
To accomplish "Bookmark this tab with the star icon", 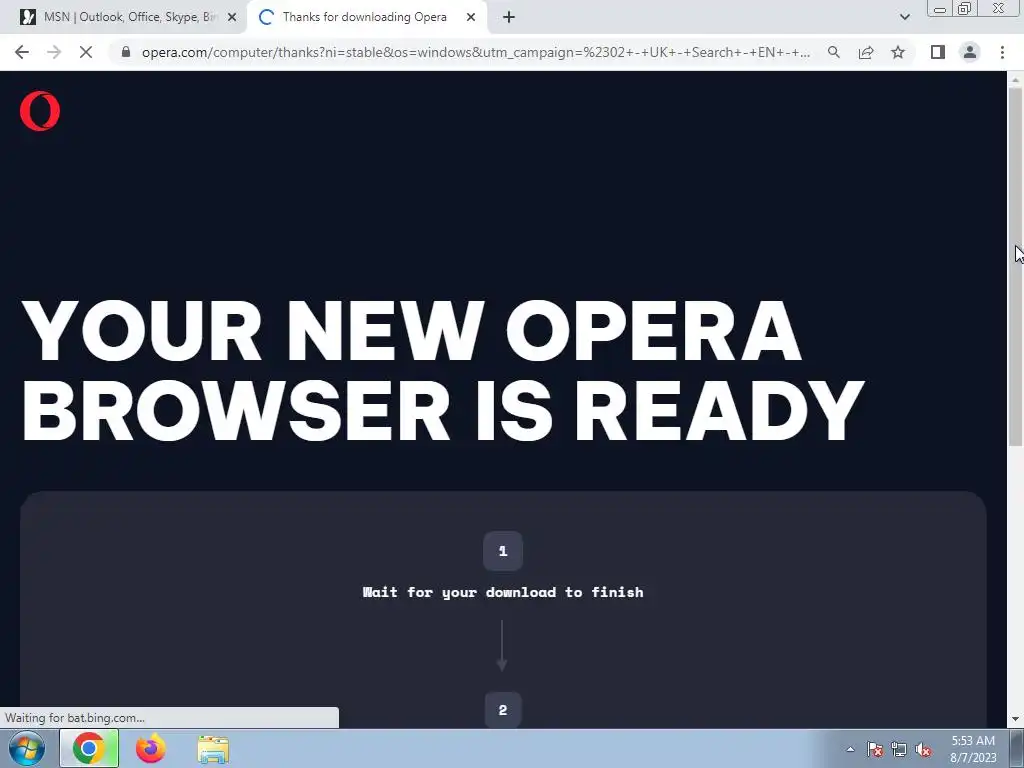I will pyautogui.click(x=898, y=52).
